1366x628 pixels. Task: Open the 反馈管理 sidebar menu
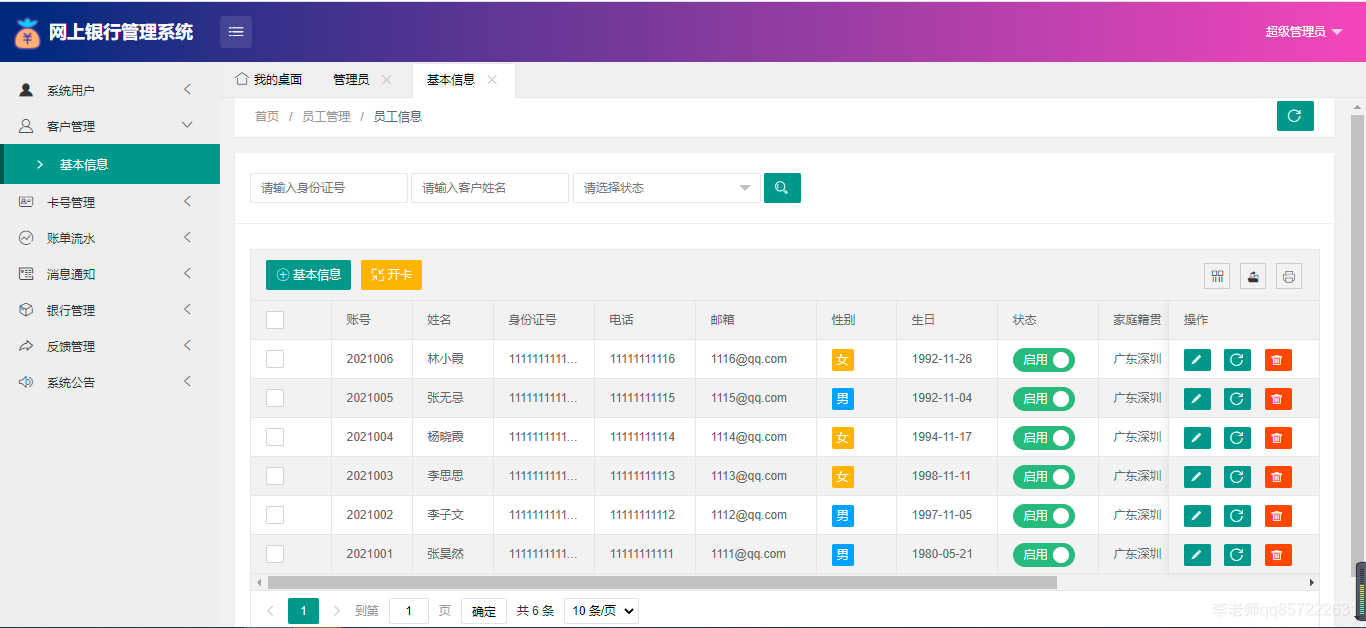110,346
